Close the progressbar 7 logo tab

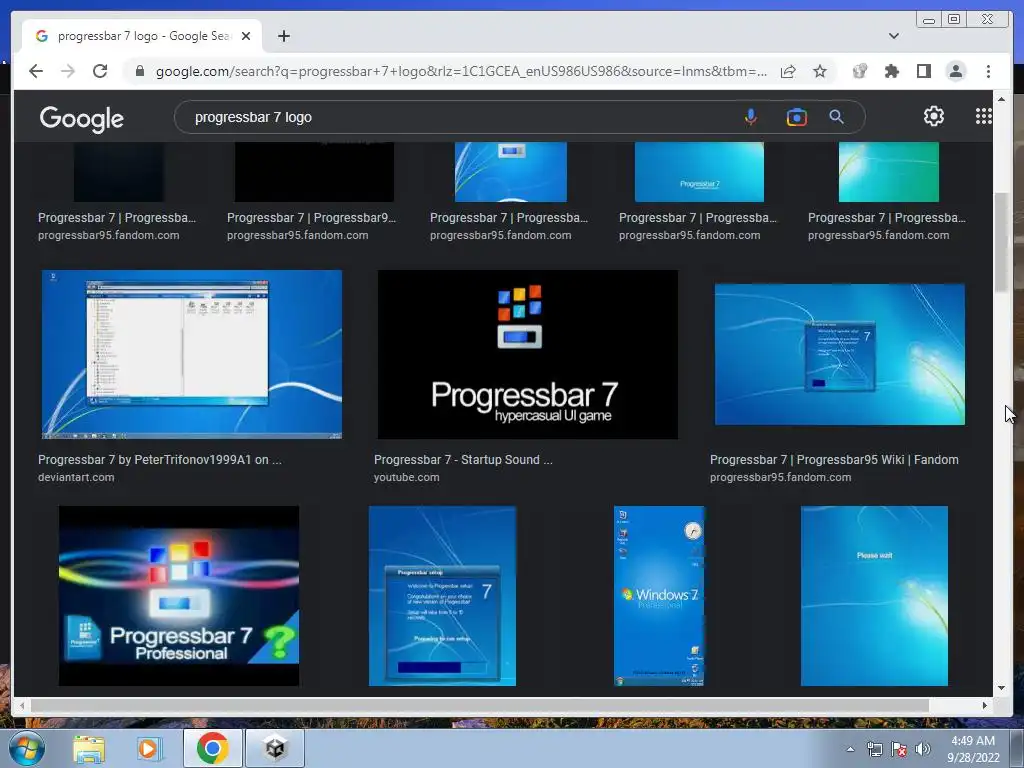pyautogui.click(x=246, y=36)
